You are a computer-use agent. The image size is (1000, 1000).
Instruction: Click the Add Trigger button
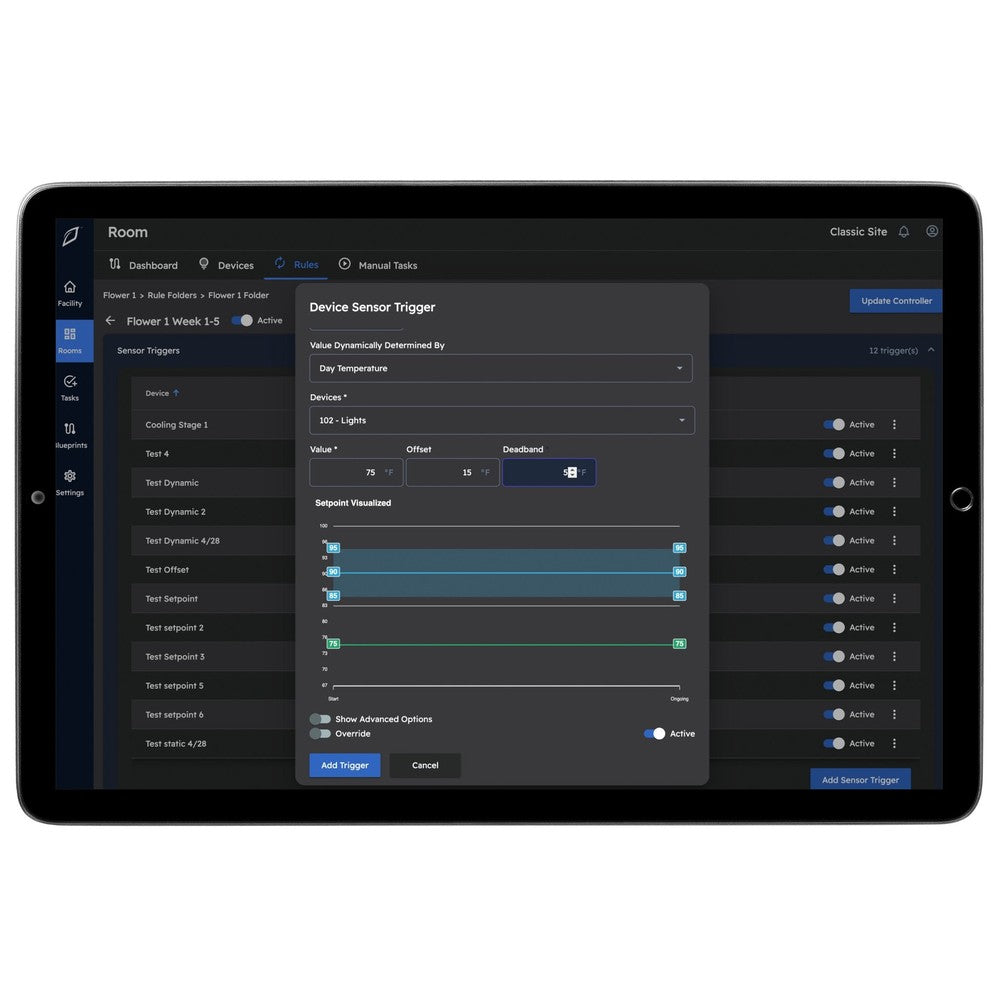[344, 765]
